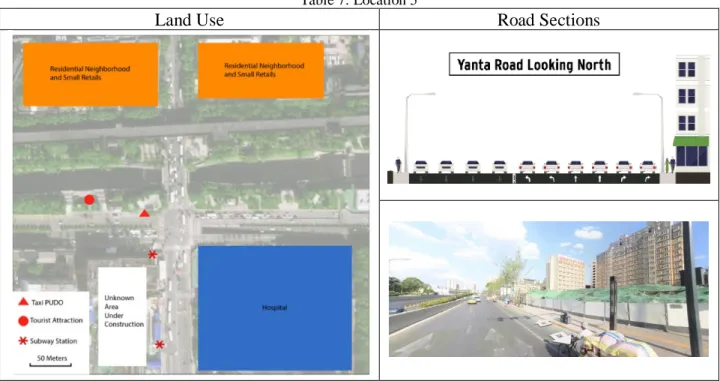
Task: Click the Land Use column header
Action: pos(189,20)
